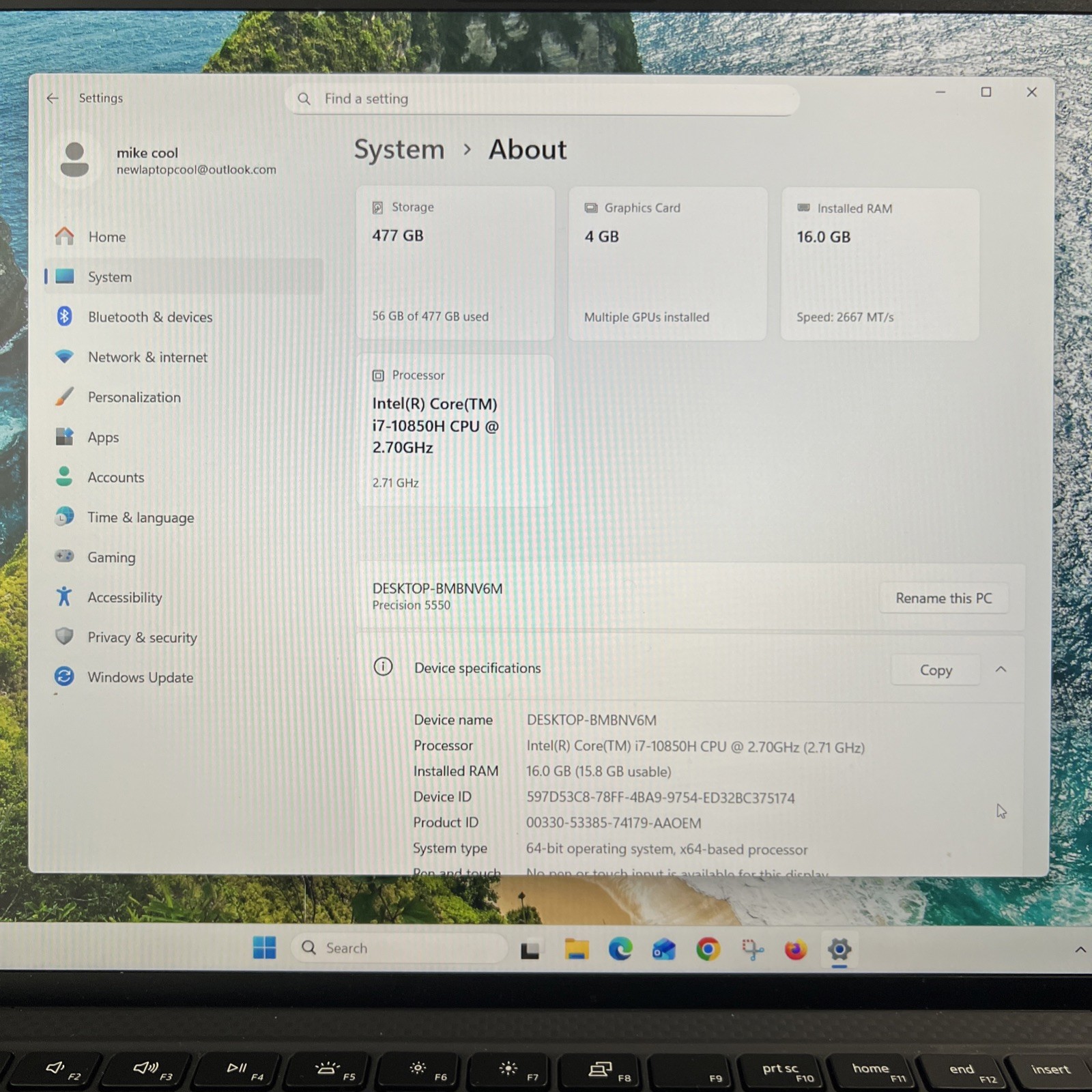Click the Processor chip icon
The image size is (1092, 1092).
click(x=378, y=375)
